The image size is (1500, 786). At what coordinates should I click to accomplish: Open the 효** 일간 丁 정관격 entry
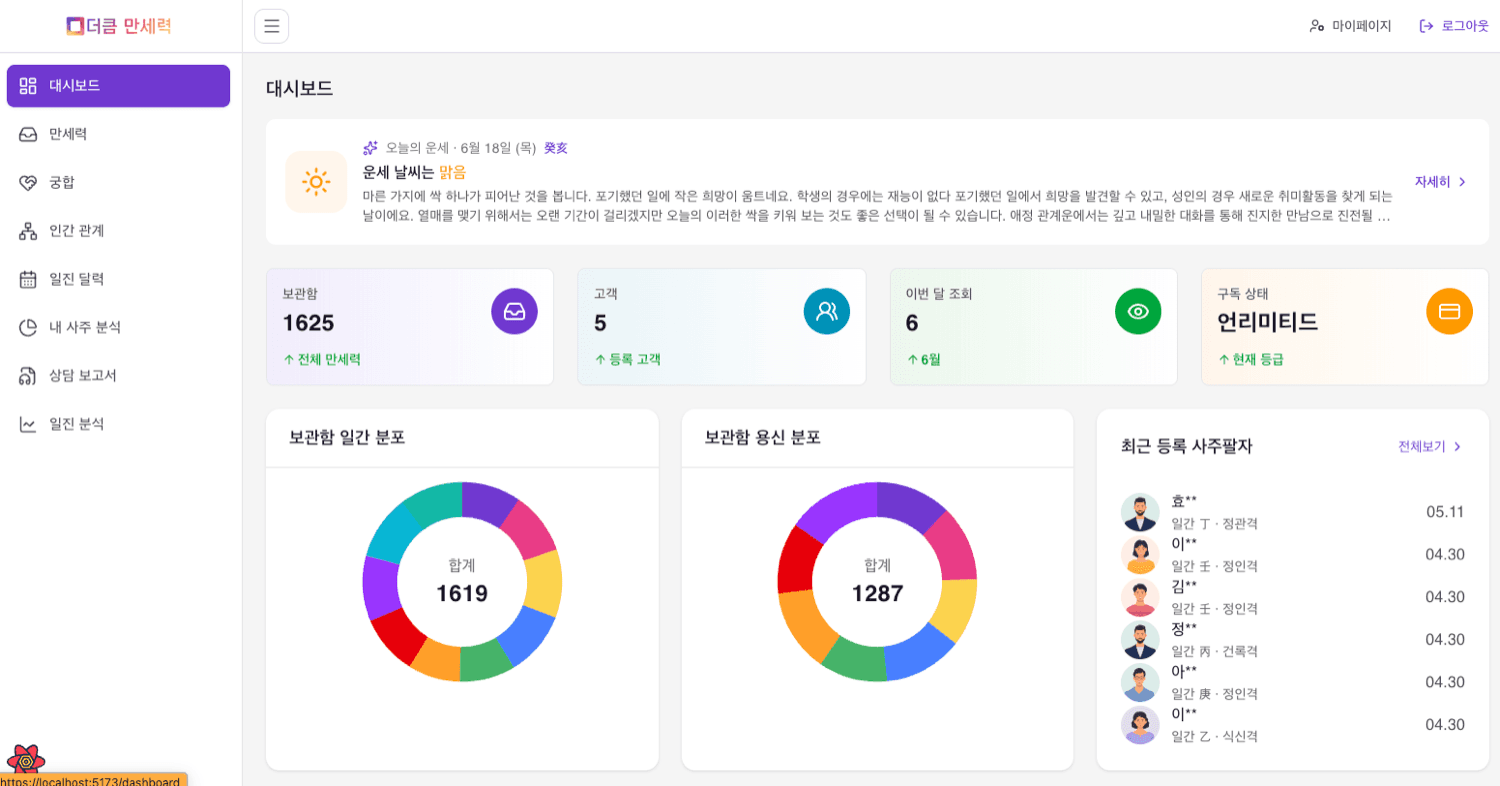pos(1293,512)
